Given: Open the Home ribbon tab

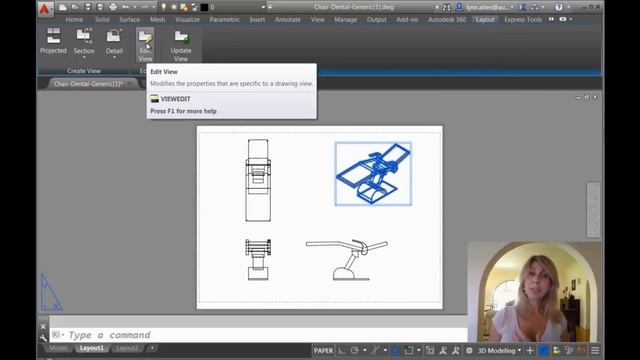Looking at the screenshot, I should 74,20.
